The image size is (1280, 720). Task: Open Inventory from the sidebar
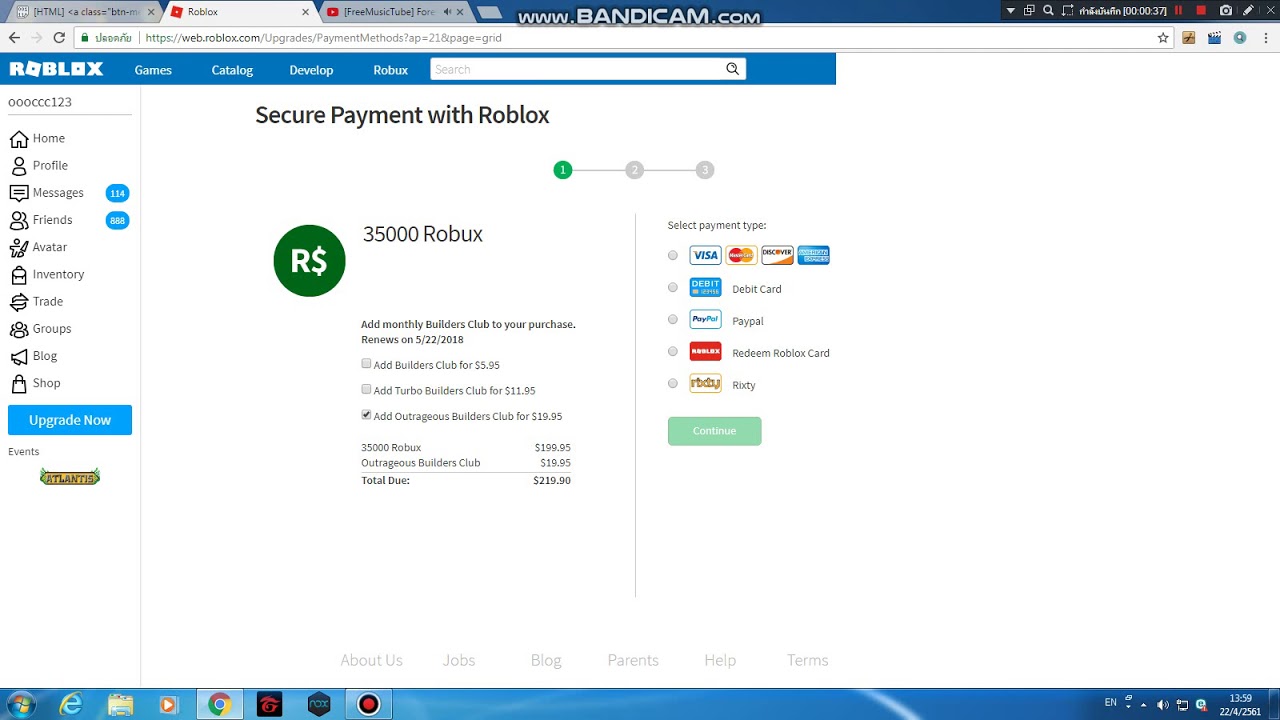[x=58, y=274]
